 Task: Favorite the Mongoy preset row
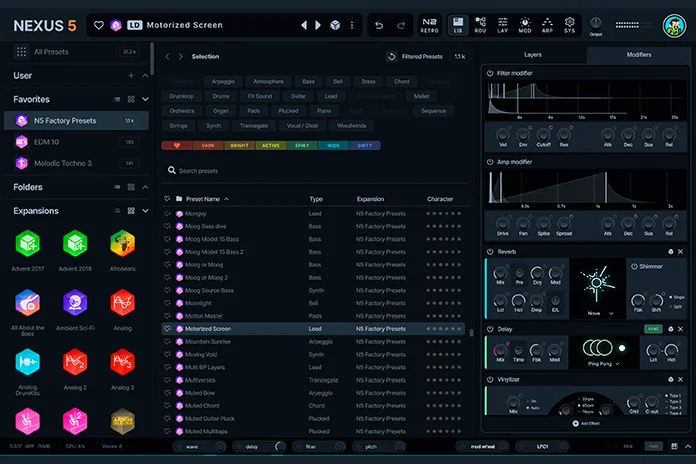pos(167,214)
